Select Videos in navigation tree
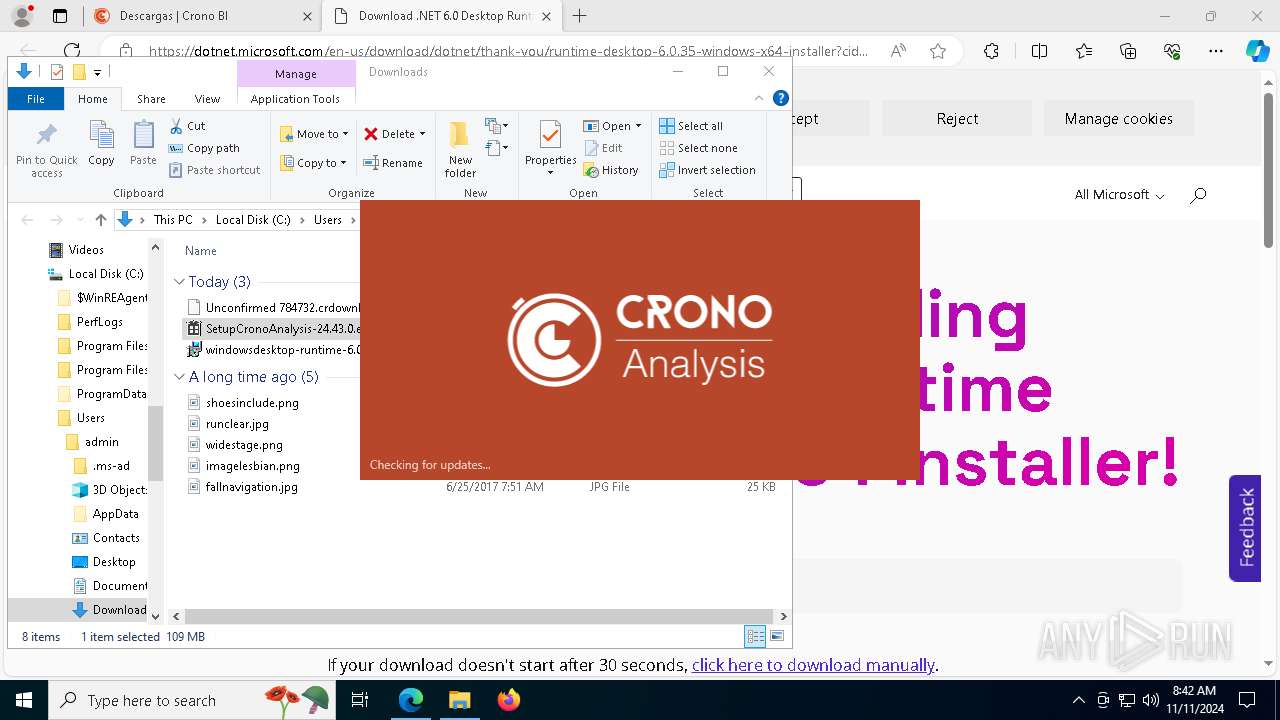 tap(86, 250)
